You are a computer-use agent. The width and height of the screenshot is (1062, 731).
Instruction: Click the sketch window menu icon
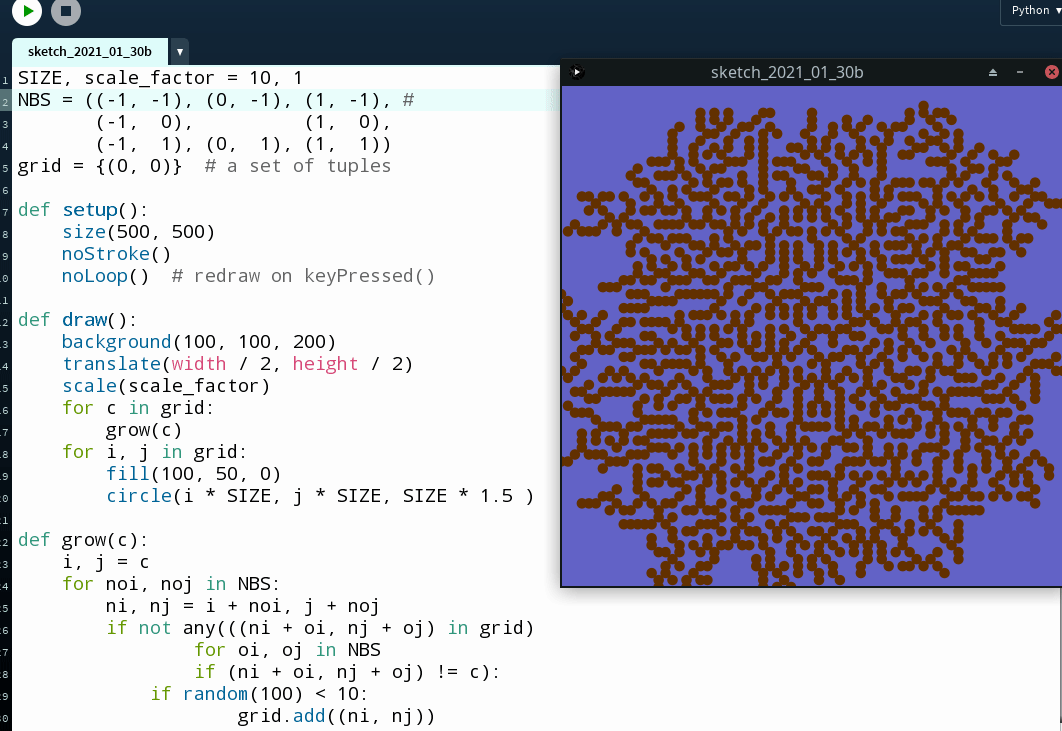[576, 72]
